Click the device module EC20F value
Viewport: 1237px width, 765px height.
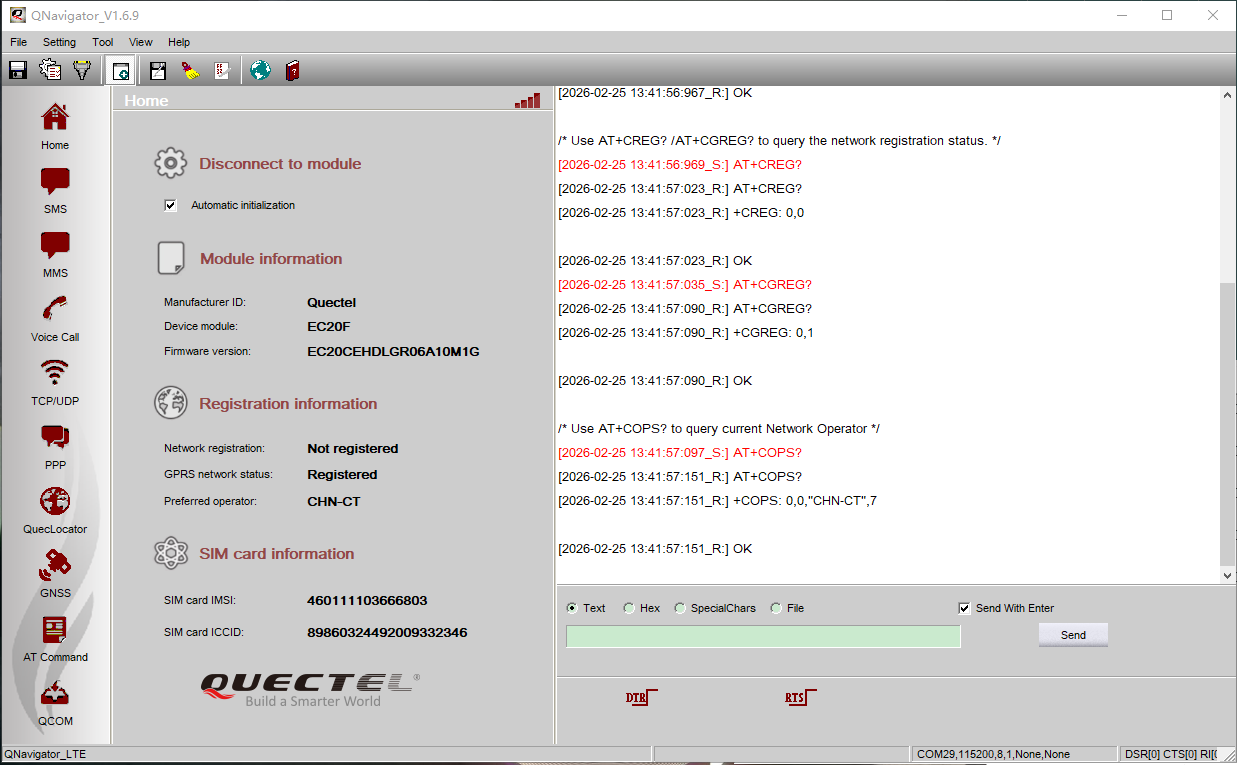(329, 326)
